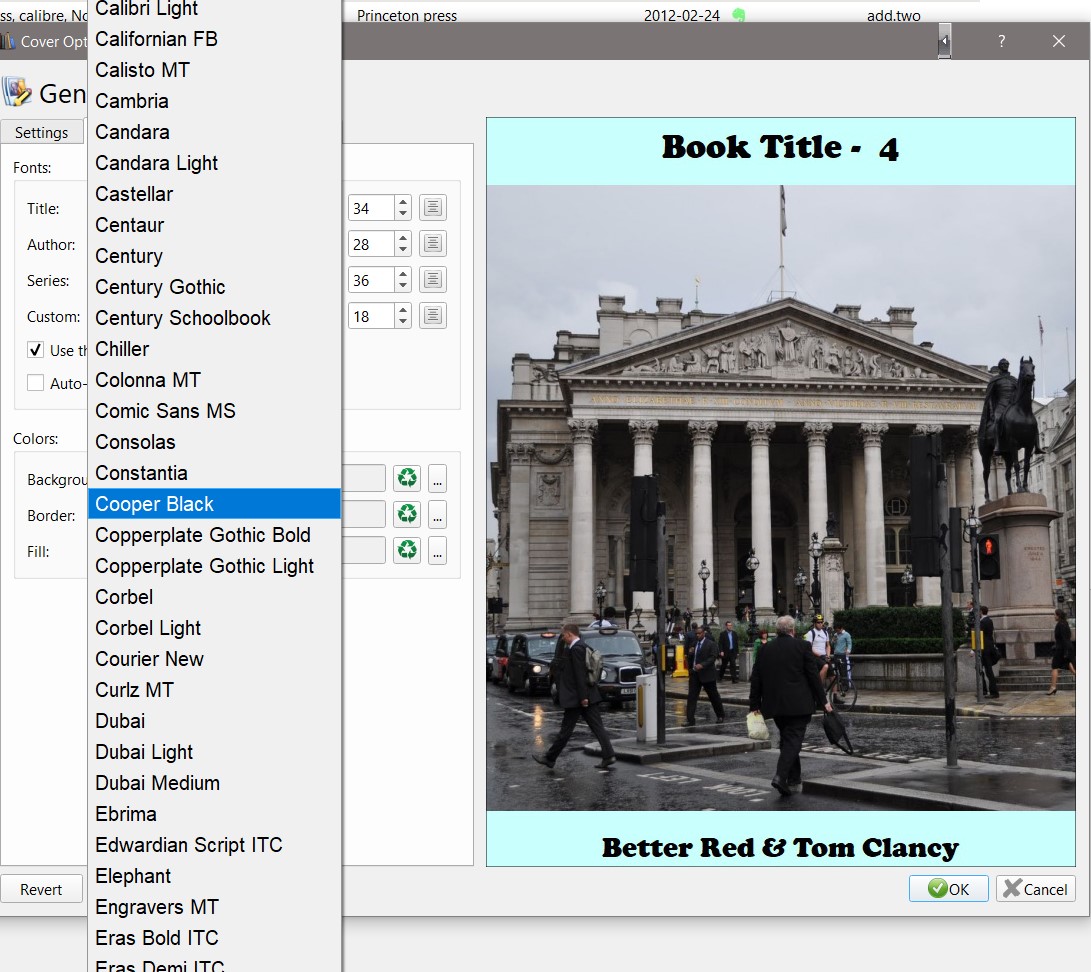1091x972 pixels.
Task: Click the Cancel button
Action: click(1036, 889)
